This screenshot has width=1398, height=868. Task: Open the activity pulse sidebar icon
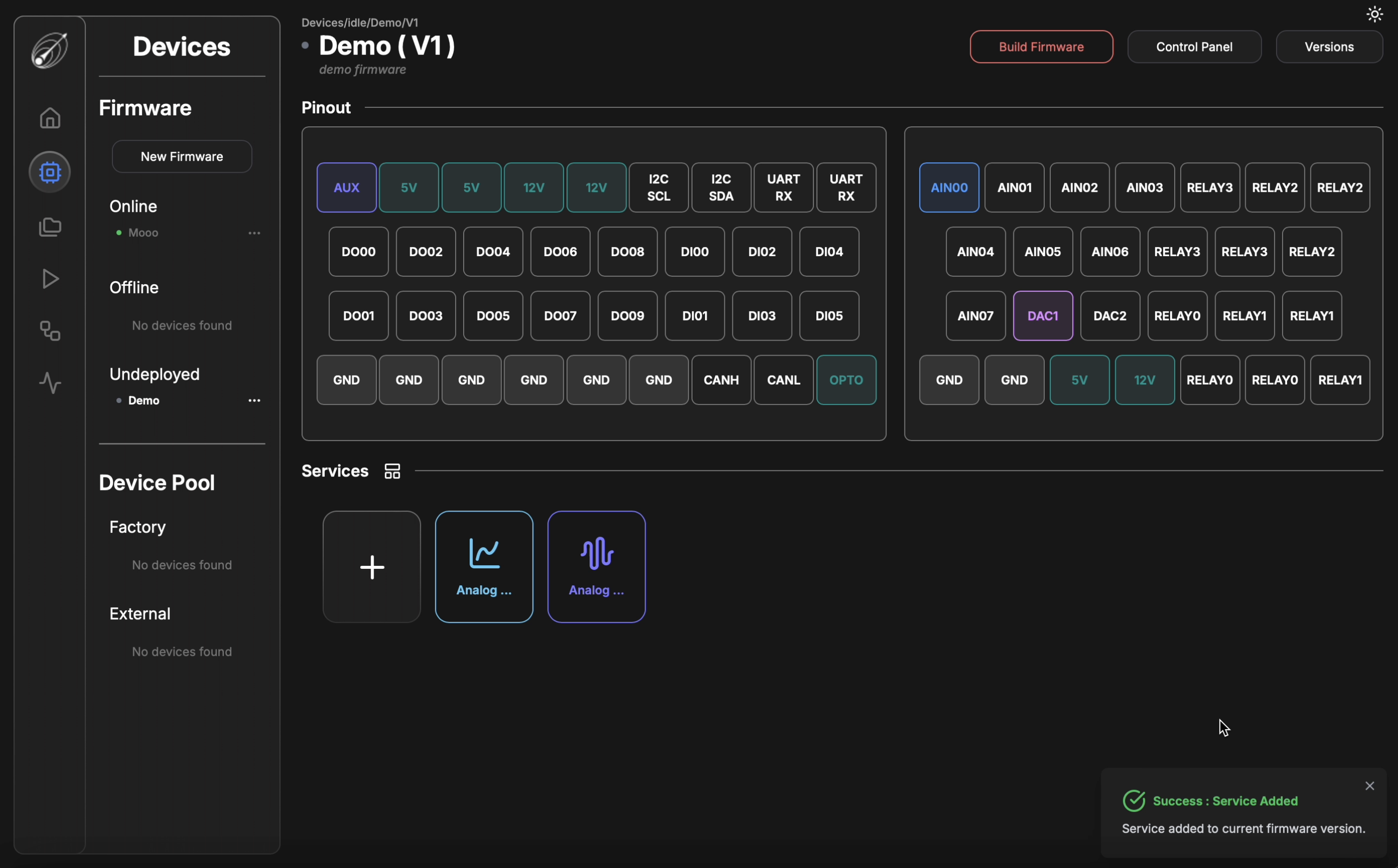(x=50, y=383)
